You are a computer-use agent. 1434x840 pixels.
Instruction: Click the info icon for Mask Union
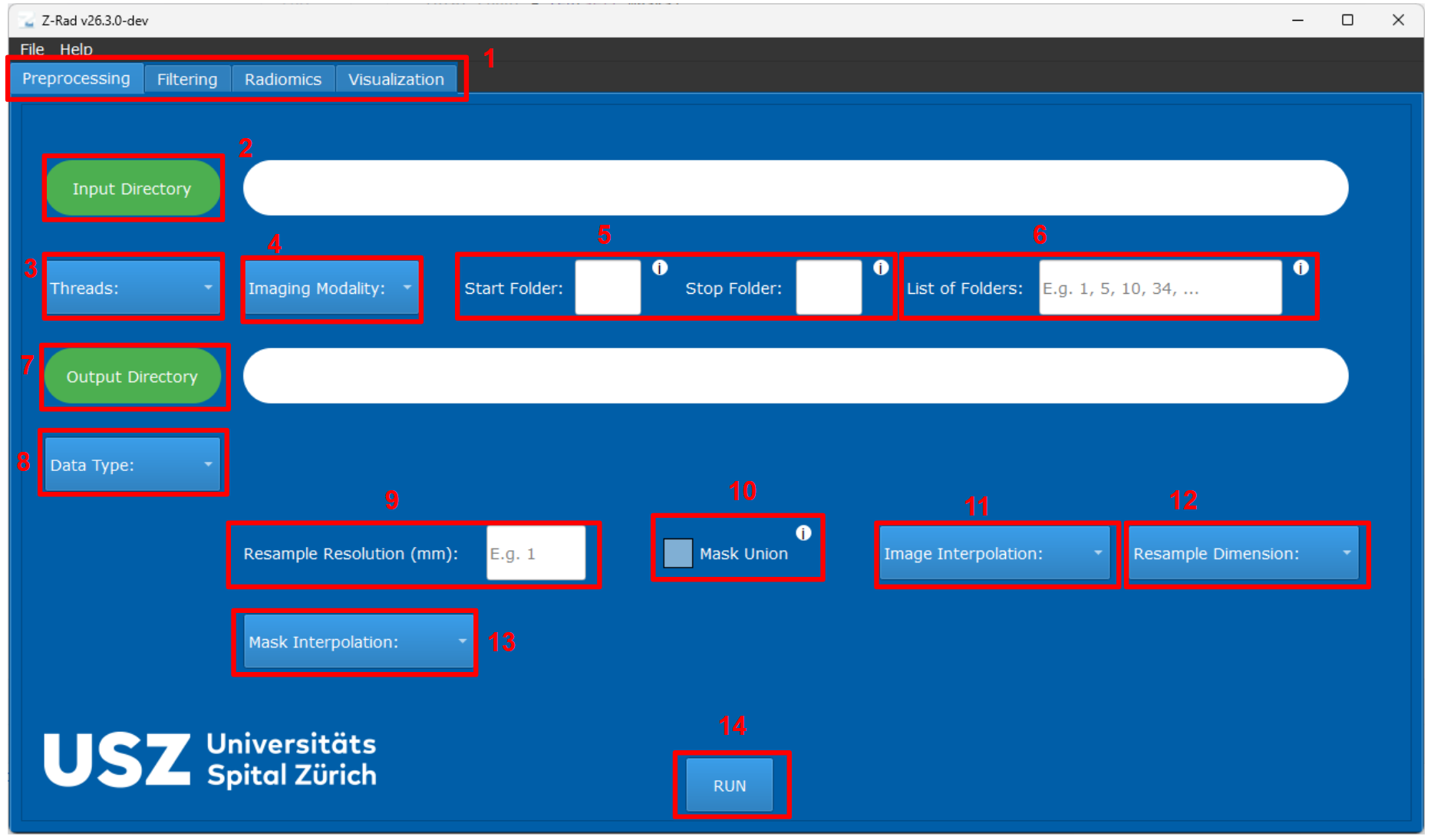[803, 533]
